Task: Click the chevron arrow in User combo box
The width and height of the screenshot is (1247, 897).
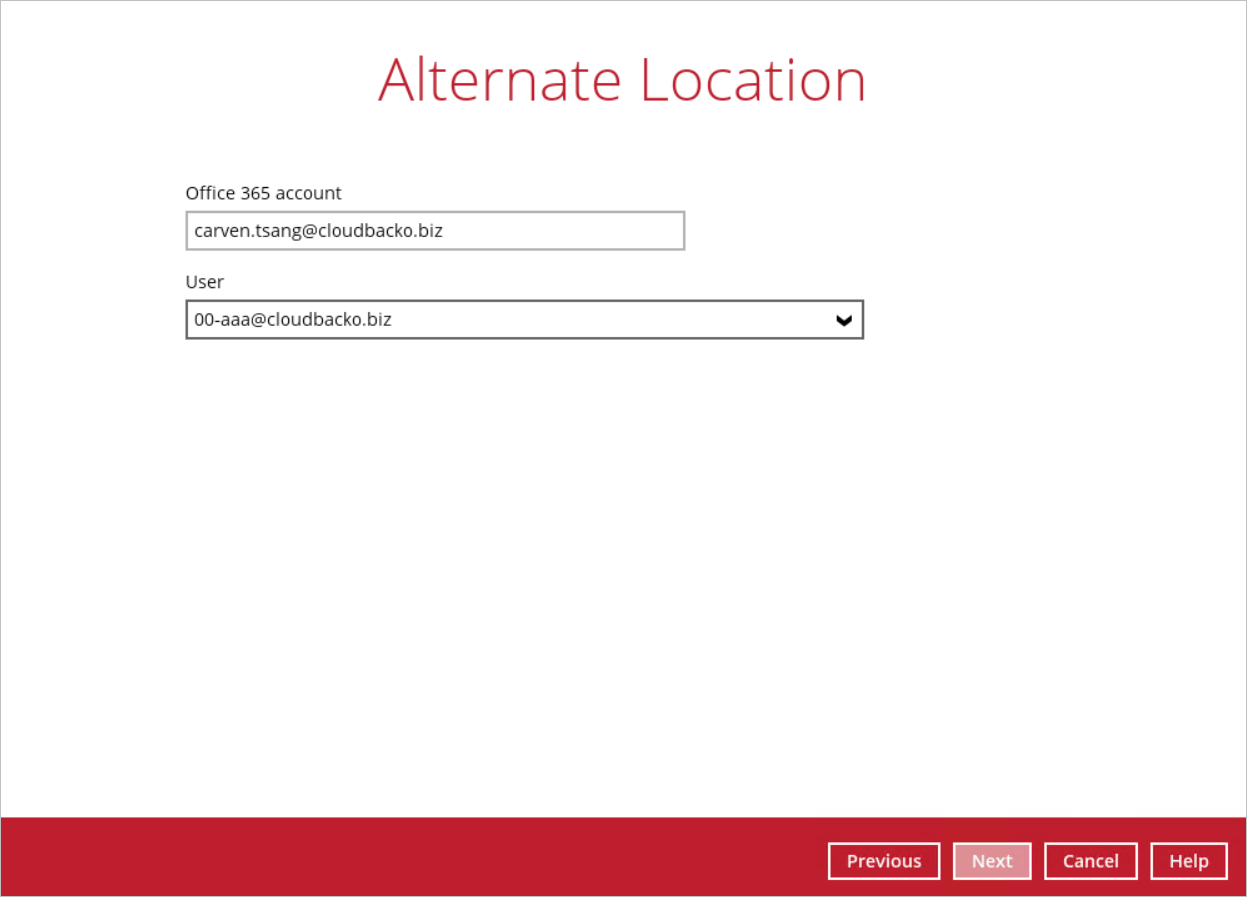Action: [844, 321]
